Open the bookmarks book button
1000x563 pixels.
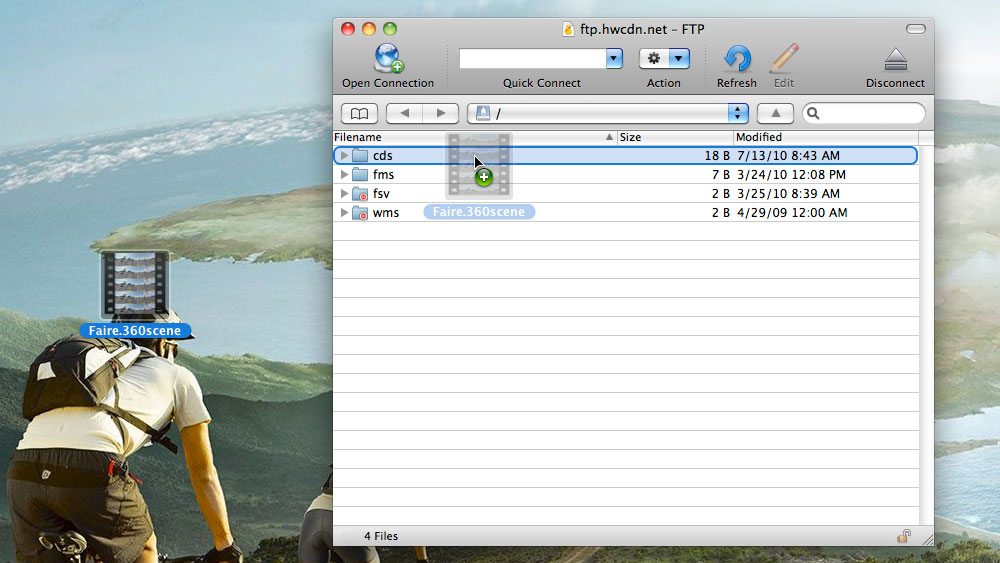(360, 113)
